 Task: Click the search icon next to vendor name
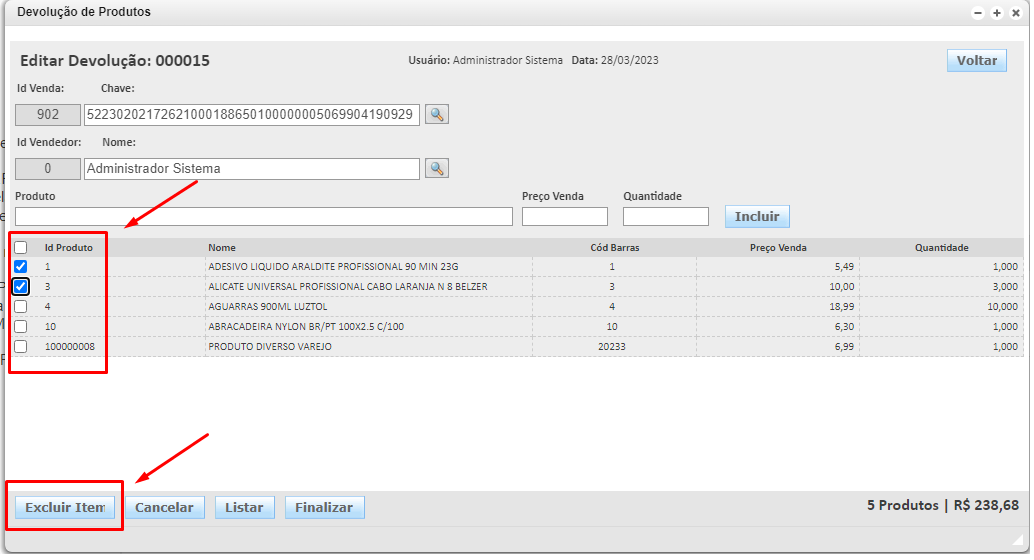point(436,168)
